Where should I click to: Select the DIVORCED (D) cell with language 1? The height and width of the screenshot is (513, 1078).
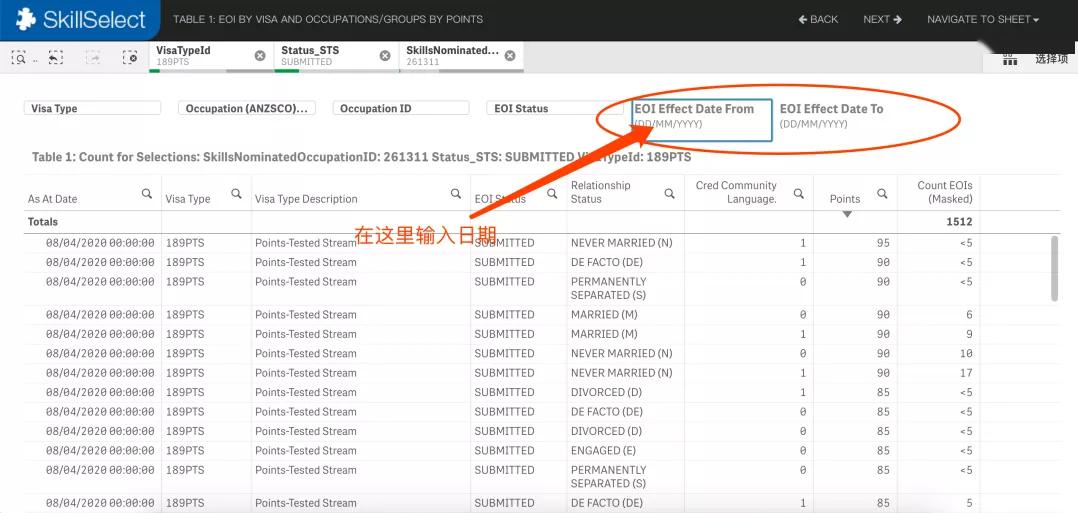click(606, 392)
